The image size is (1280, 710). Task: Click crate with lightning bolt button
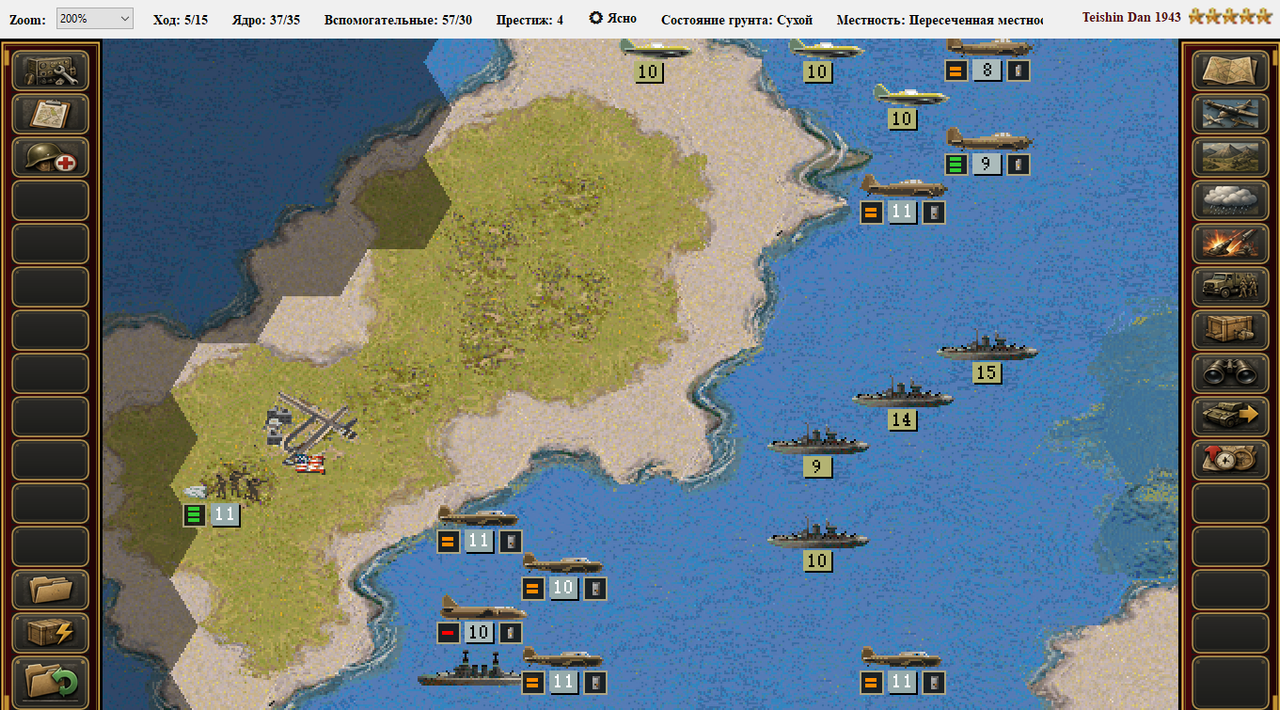click(50, 633)
